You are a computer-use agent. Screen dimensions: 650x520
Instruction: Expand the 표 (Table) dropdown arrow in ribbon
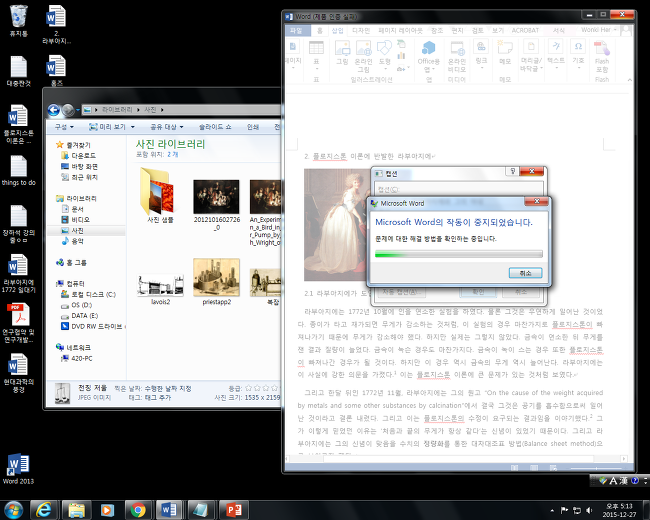click(x=316, y=68)
